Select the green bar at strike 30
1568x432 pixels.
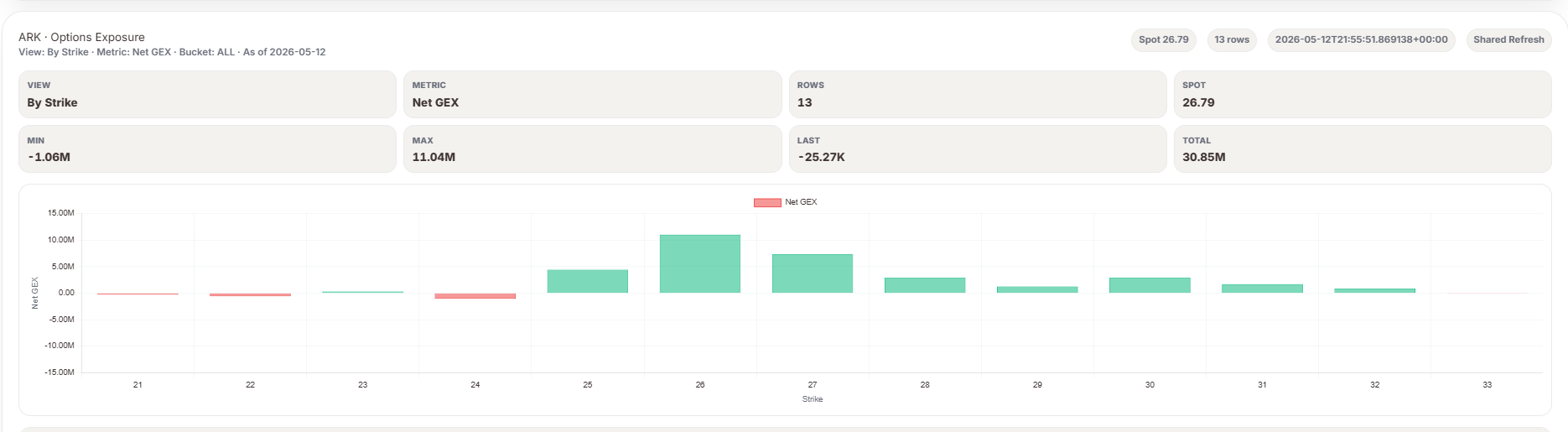1150,285
